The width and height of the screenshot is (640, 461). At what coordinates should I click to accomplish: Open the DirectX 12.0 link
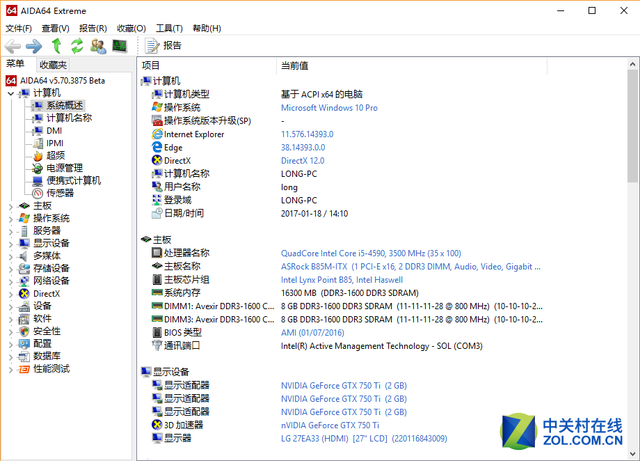pyautogui.click(x=302, y=161)
